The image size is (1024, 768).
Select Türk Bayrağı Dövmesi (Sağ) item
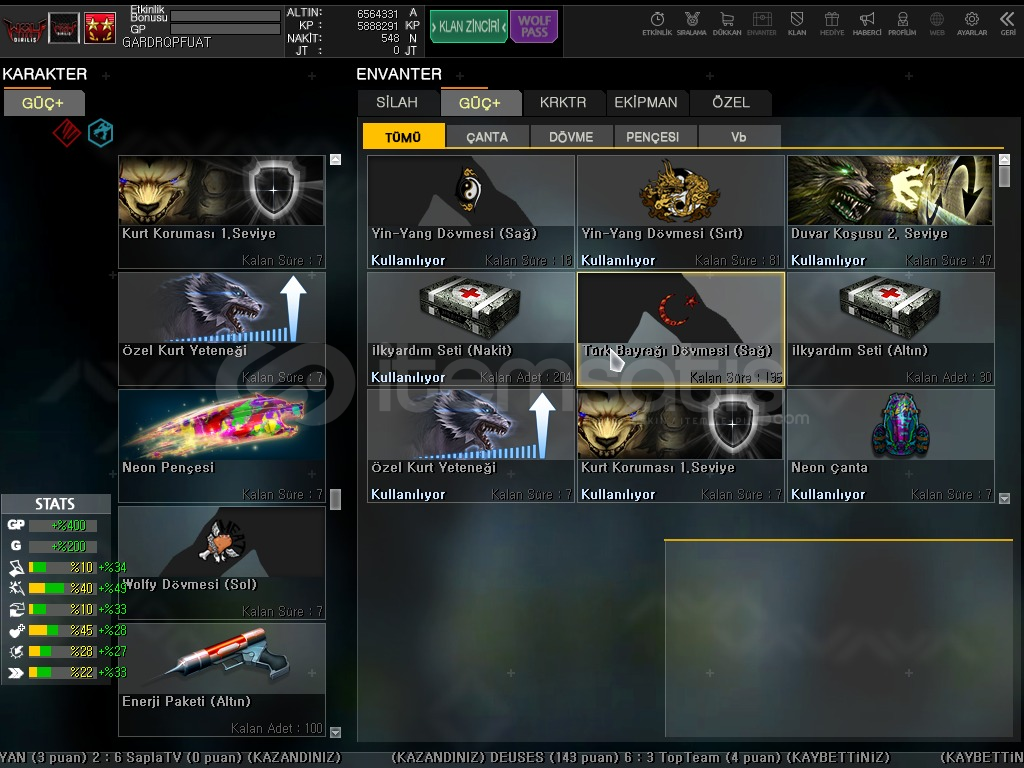click(x=680, y=328)
